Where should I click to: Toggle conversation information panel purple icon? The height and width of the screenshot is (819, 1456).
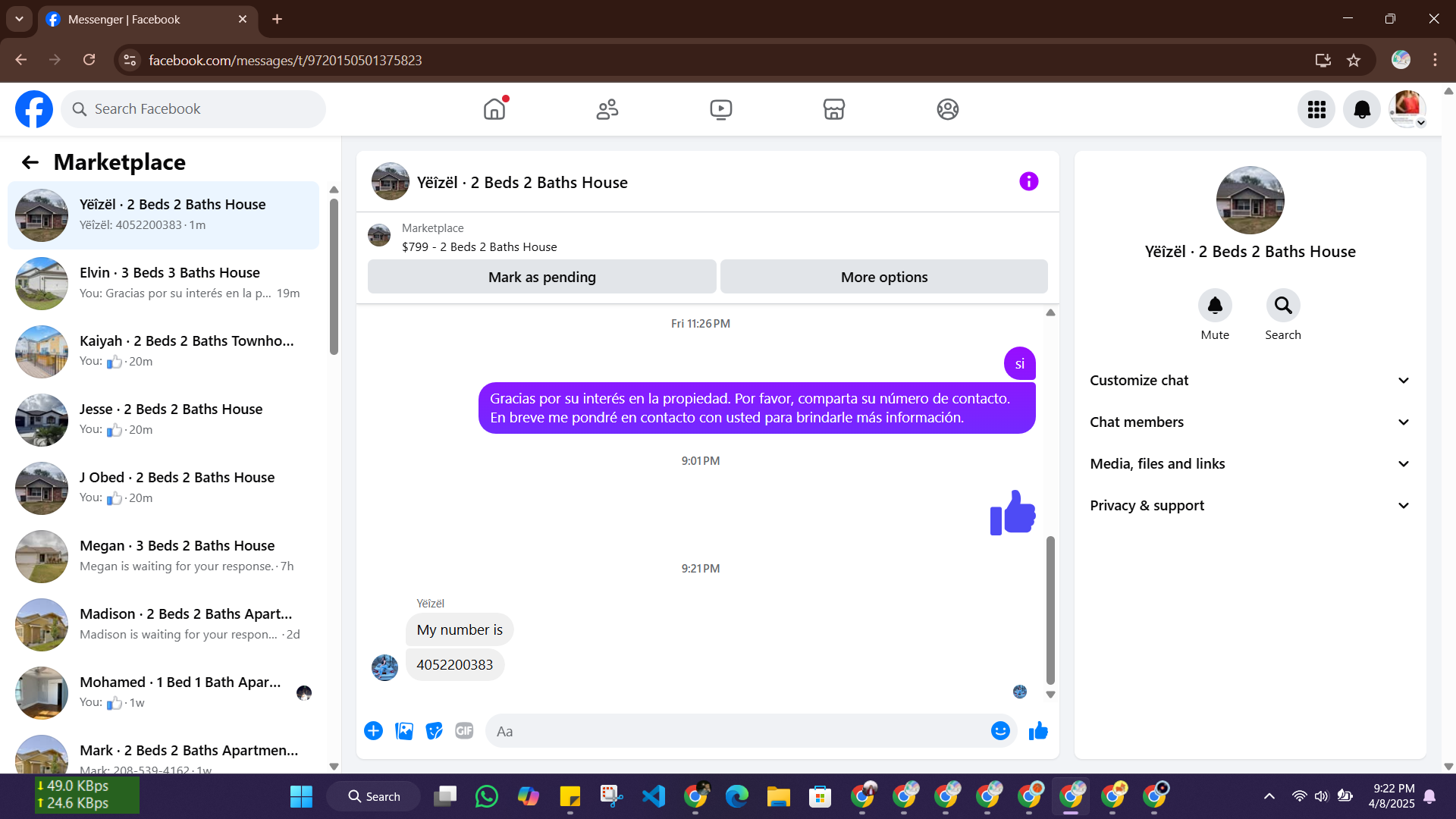point(1028,181)
